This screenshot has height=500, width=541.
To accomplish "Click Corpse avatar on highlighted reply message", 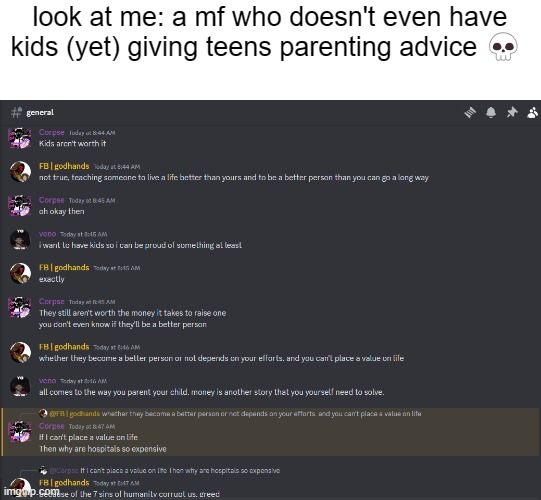I will coord(20,431).
